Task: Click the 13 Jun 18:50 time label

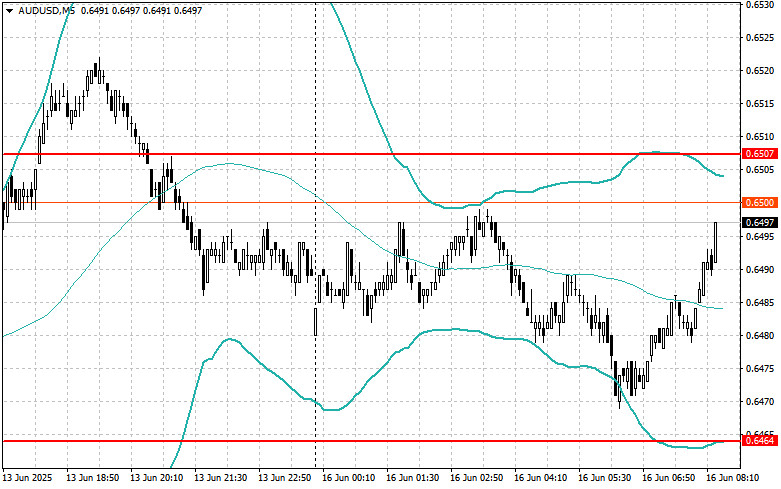Action: pos(93,478)
